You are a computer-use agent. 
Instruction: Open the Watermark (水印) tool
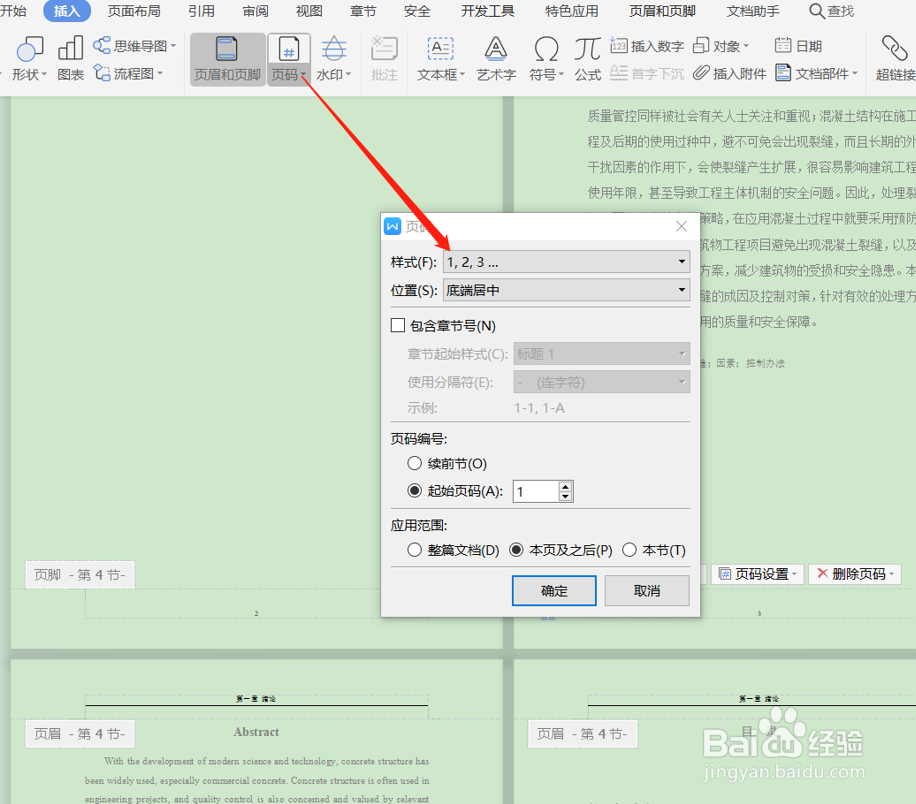(334, 58)
